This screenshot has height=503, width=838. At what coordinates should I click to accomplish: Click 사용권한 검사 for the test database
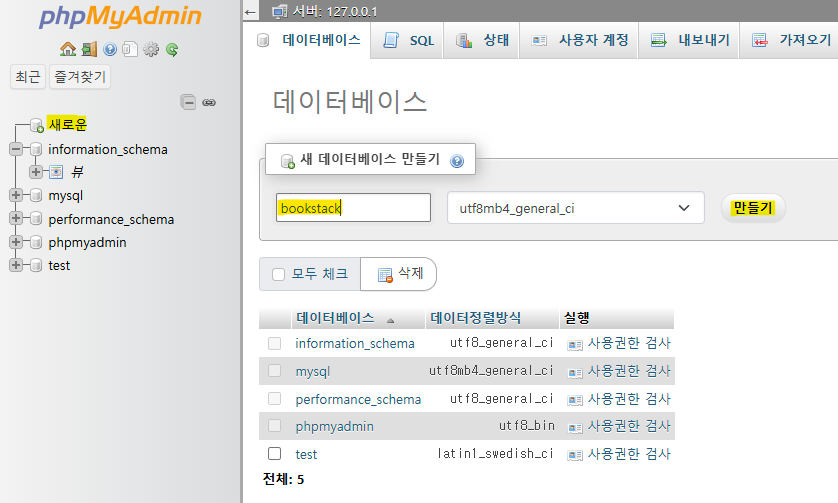point(628,454)
